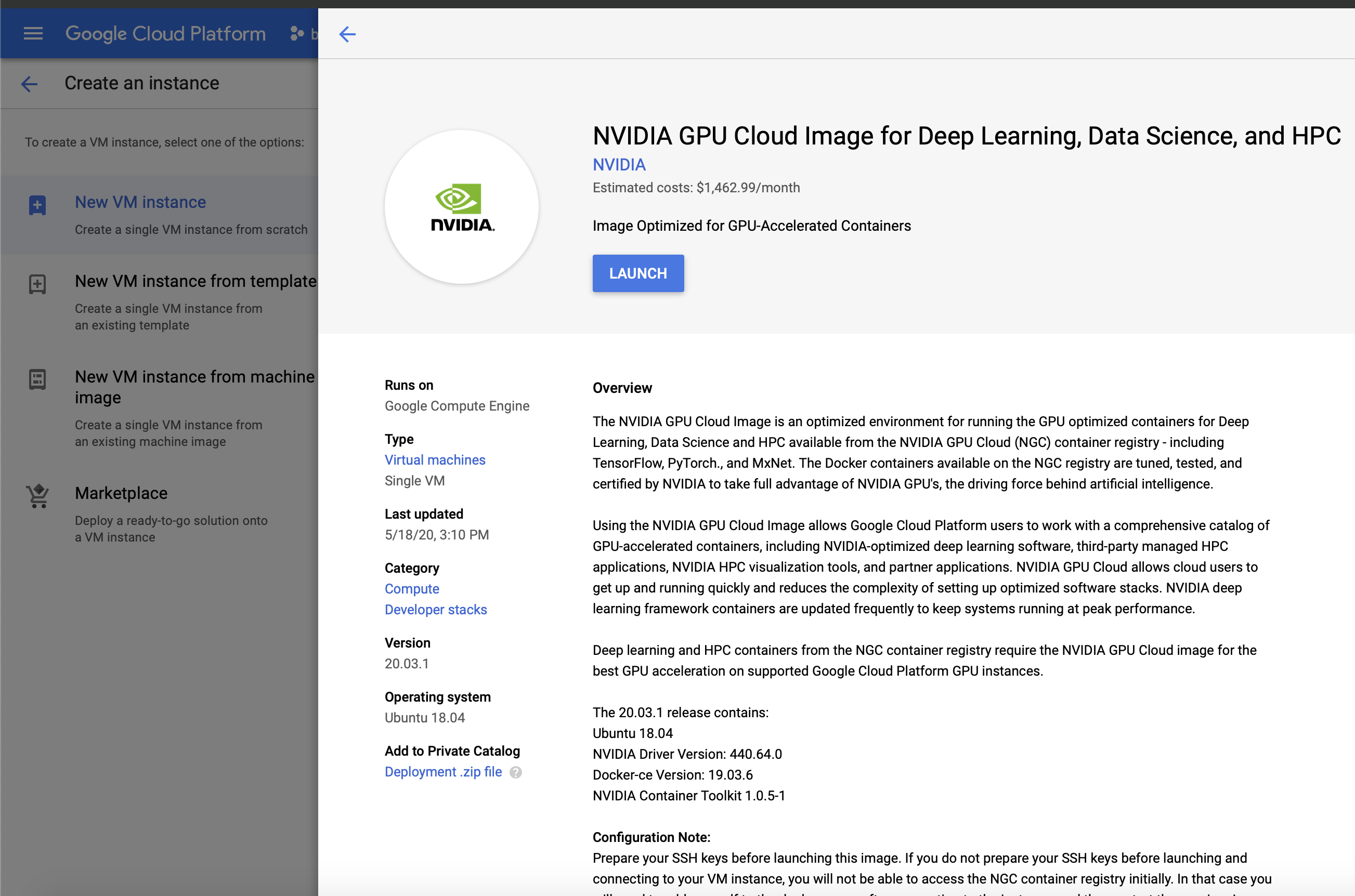Open the hamburger navigation menu
This screenshot has width=1355, height=896.
pyautogui.click(x=33, y=34)
